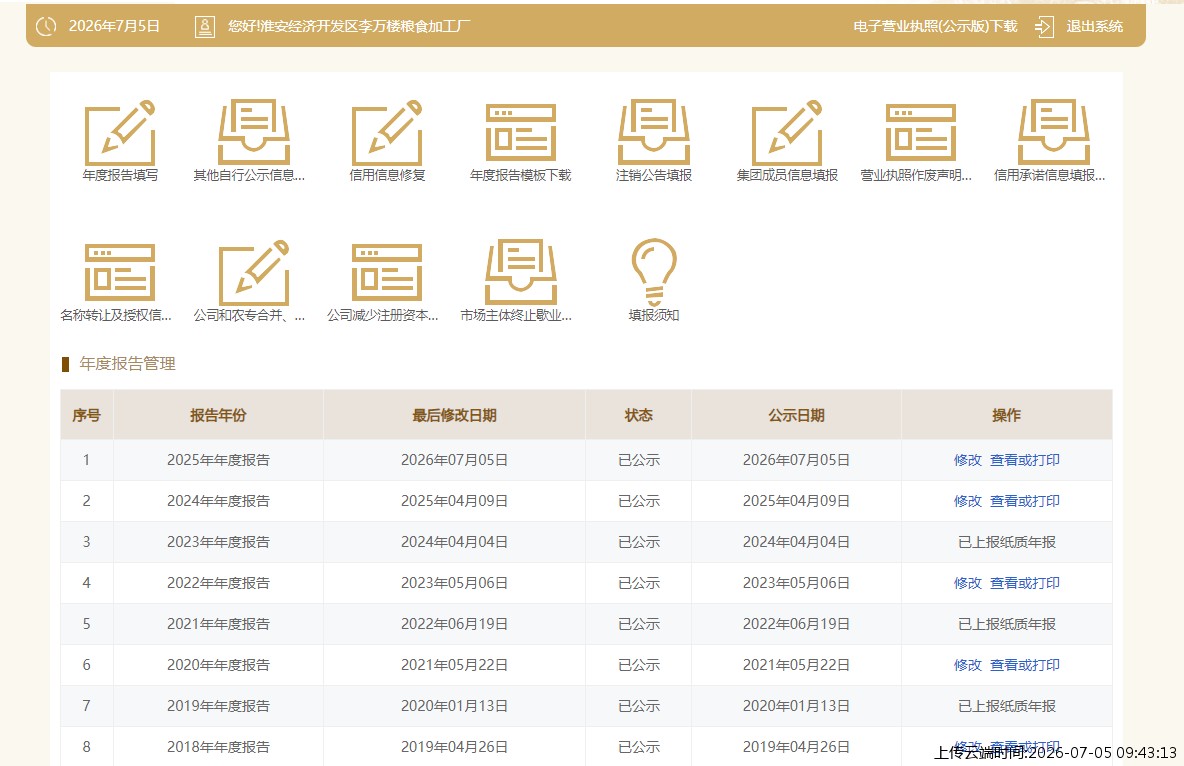Open the 注销公告填报 icon
The image size is (1184, 766).
tap(654, 132)
